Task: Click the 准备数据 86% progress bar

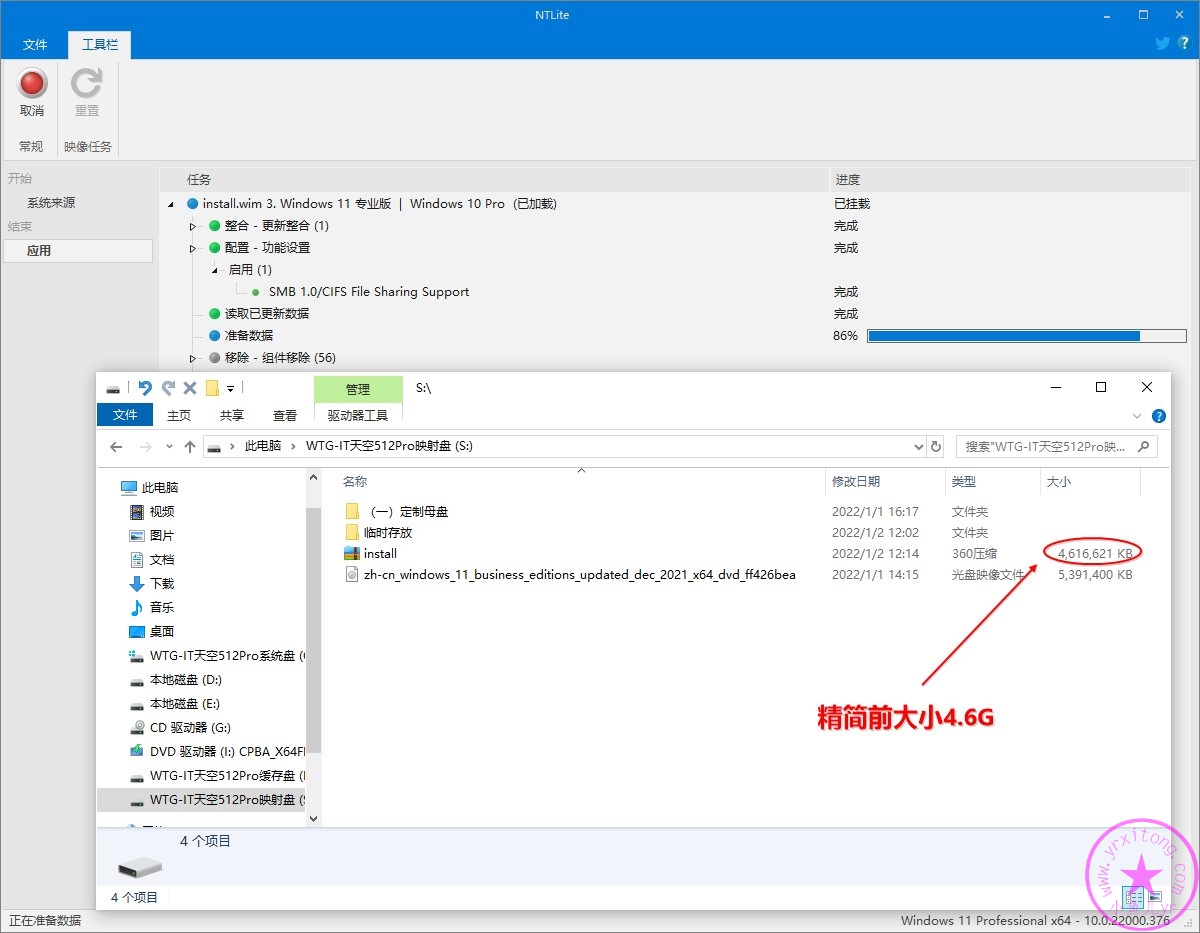Action: (x=1026, y=336)
